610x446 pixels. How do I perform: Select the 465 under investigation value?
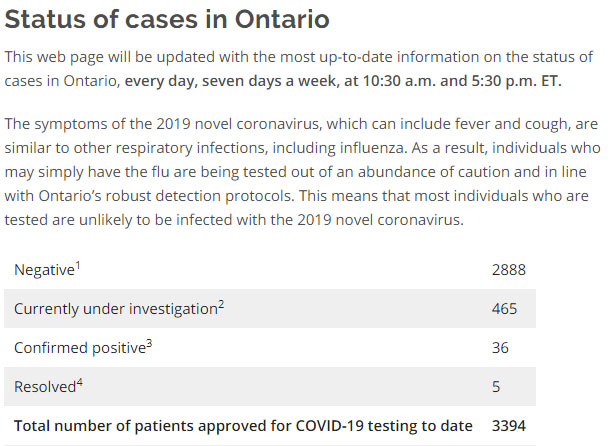[504, 309]
